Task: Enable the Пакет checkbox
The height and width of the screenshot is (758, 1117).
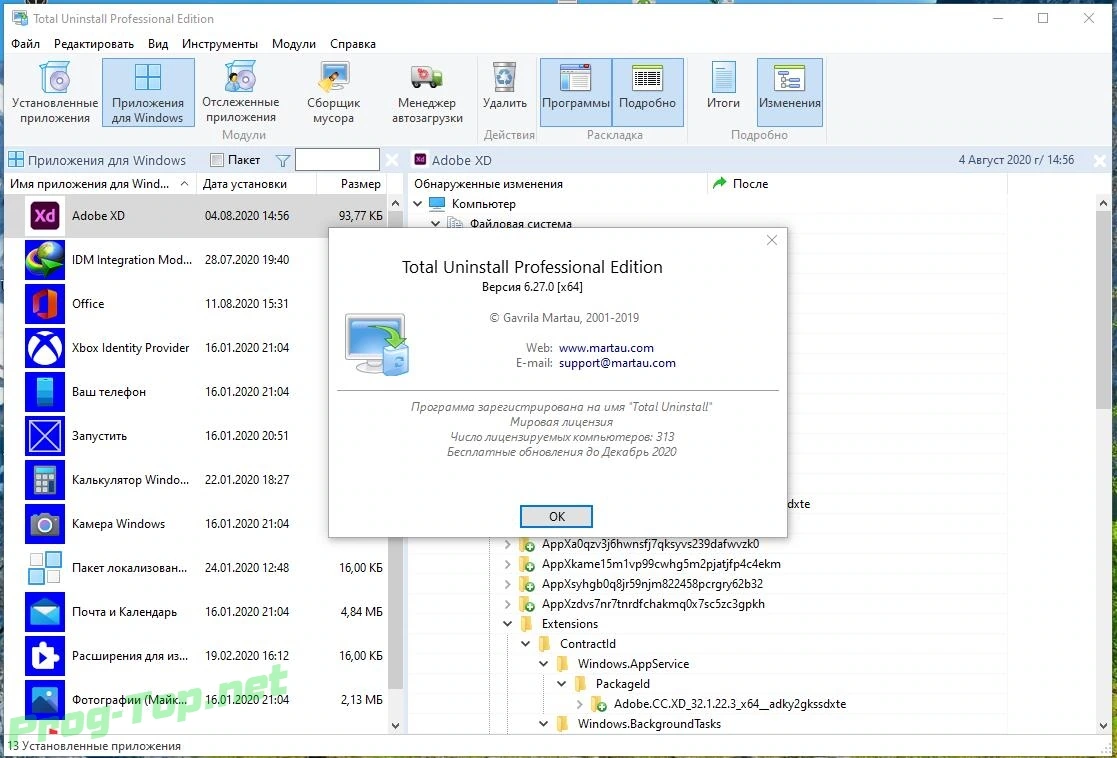Action: pyautogui.click(x=217, y=160)
